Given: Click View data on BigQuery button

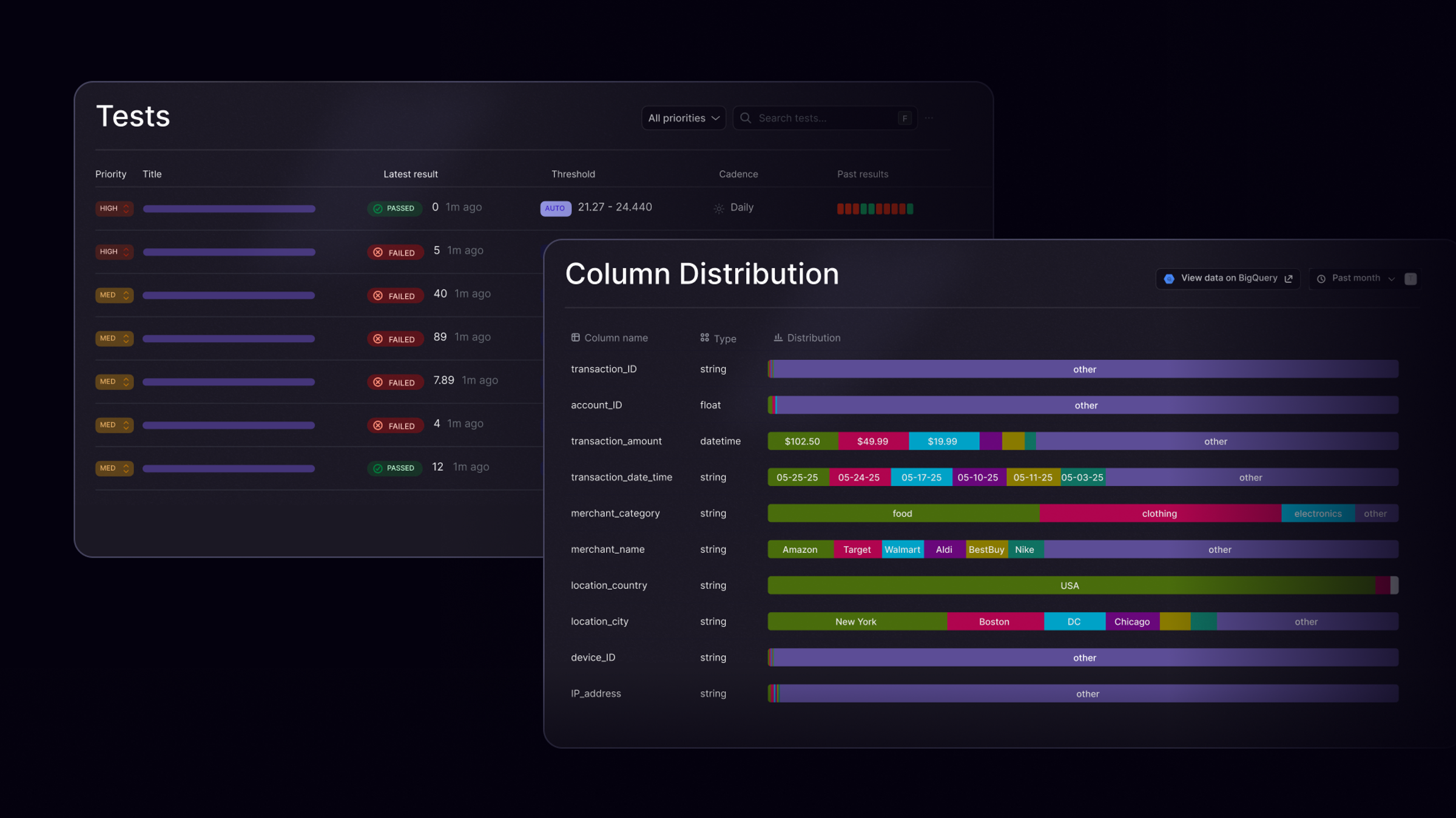Looking at the screenshot, I should tap(1228, 279).
